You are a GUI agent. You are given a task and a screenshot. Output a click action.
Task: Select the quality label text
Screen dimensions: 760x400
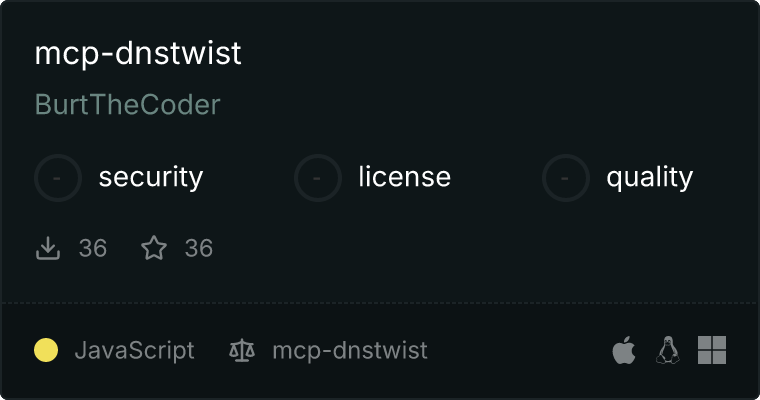(649, 177)
